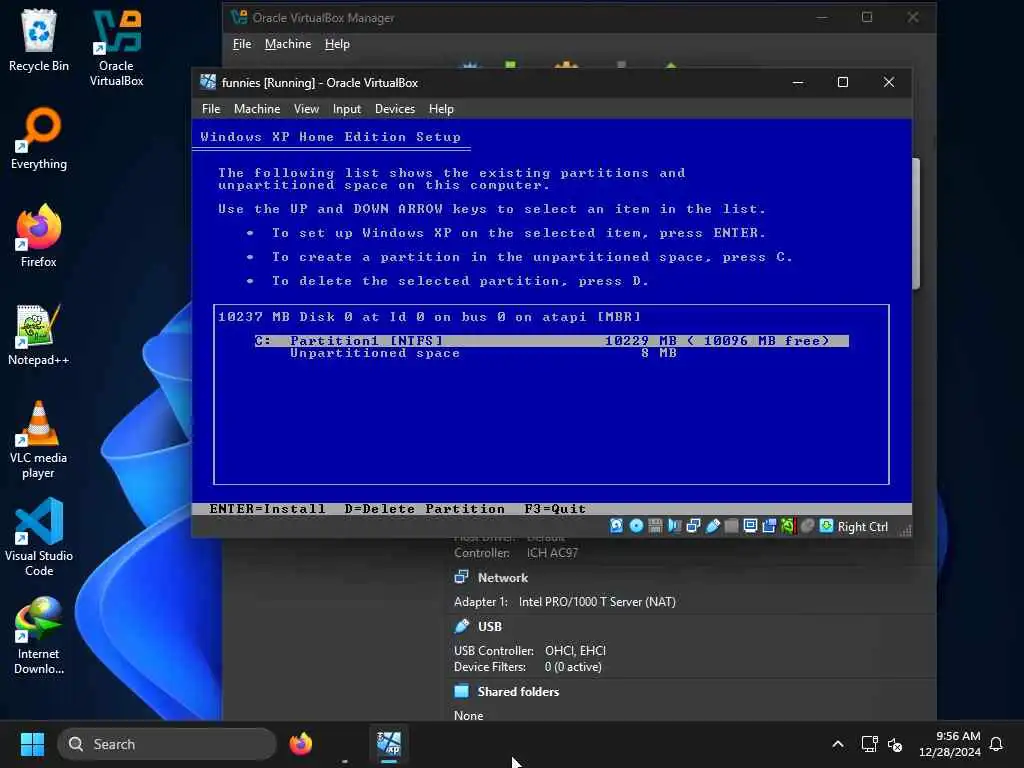Select the Everything desktop shortcut
This screenshot has height=768, width=1024.
pos(39,138)
